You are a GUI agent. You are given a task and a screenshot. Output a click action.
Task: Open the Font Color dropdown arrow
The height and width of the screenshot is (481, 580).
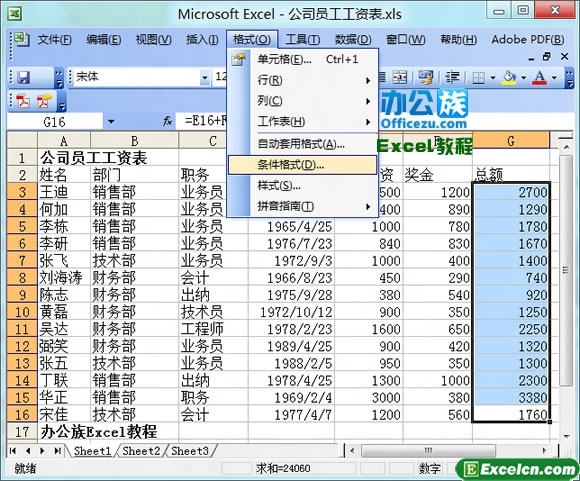pos(554,78)
